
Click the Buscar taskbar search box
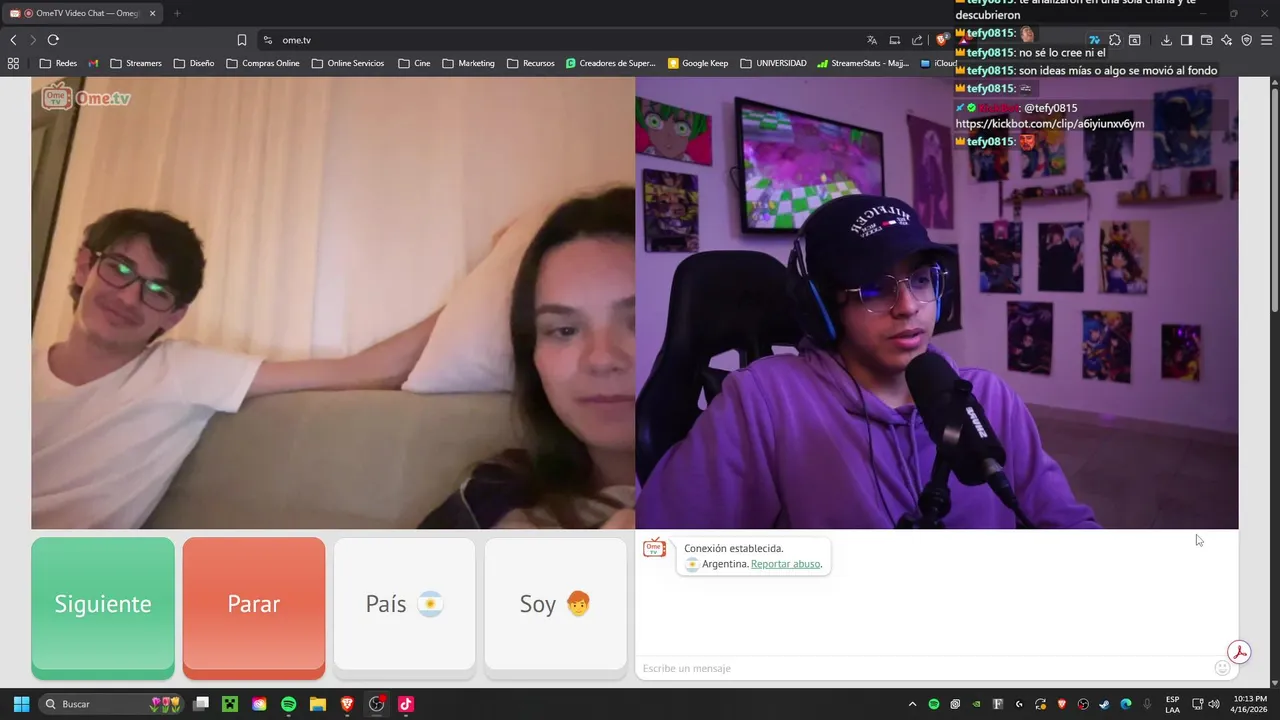point(111,704)
